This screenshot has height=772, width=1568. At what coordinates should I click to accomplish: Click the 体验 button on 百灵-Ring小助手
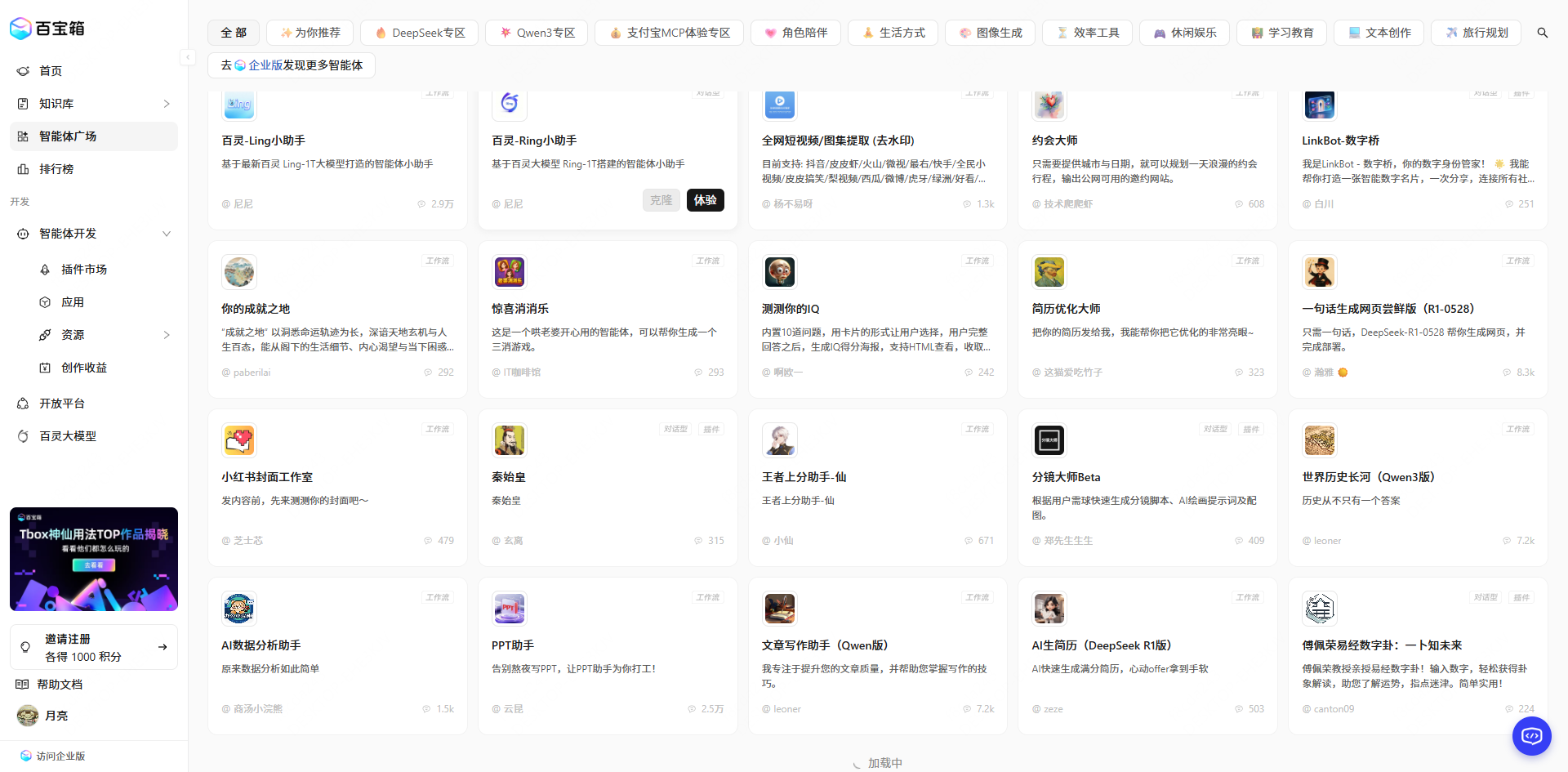click(x=705, y=200)
